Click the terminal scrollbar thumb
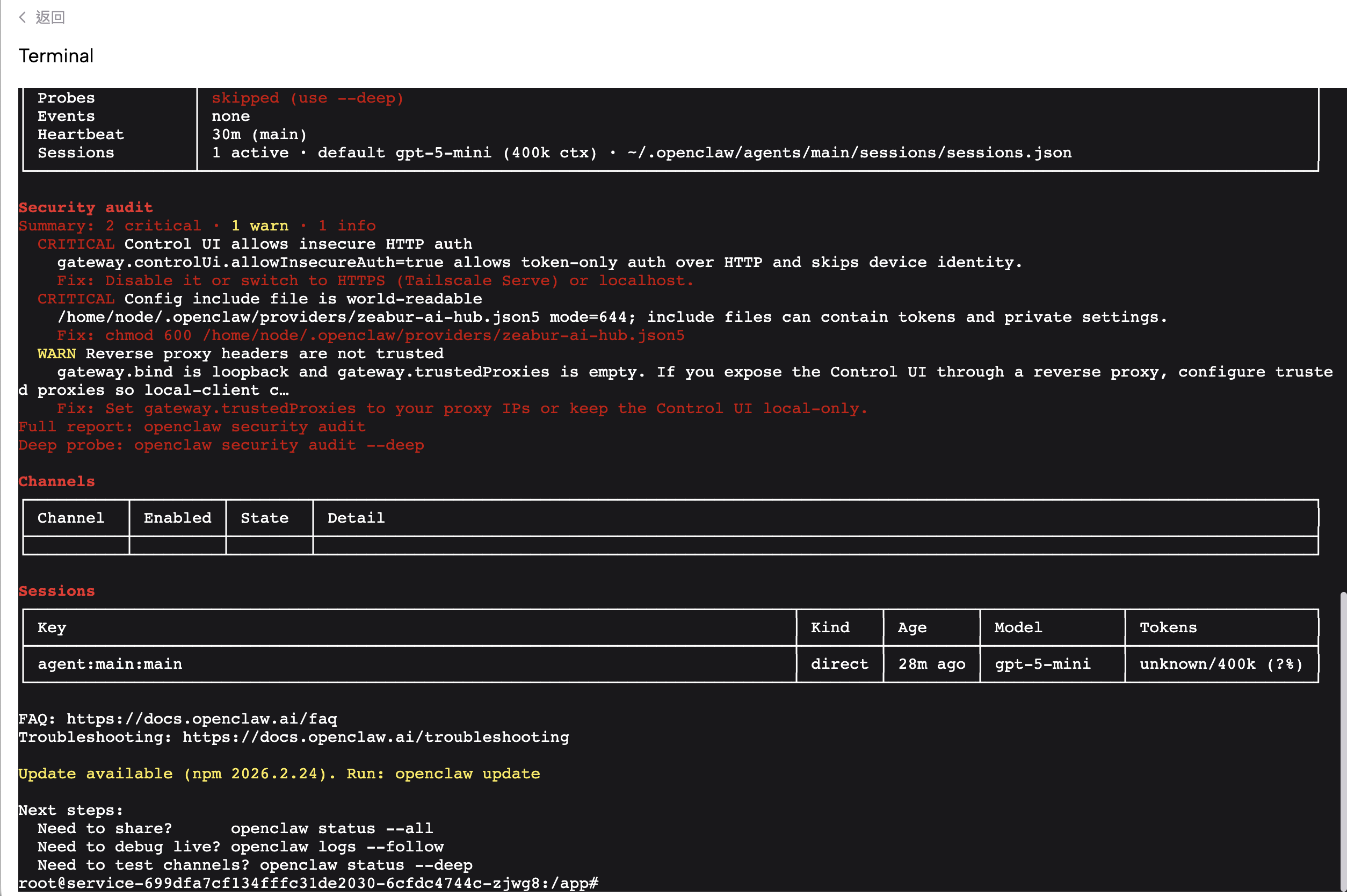The height and width of the screenshot is (896, 1347). [1343, 742]
